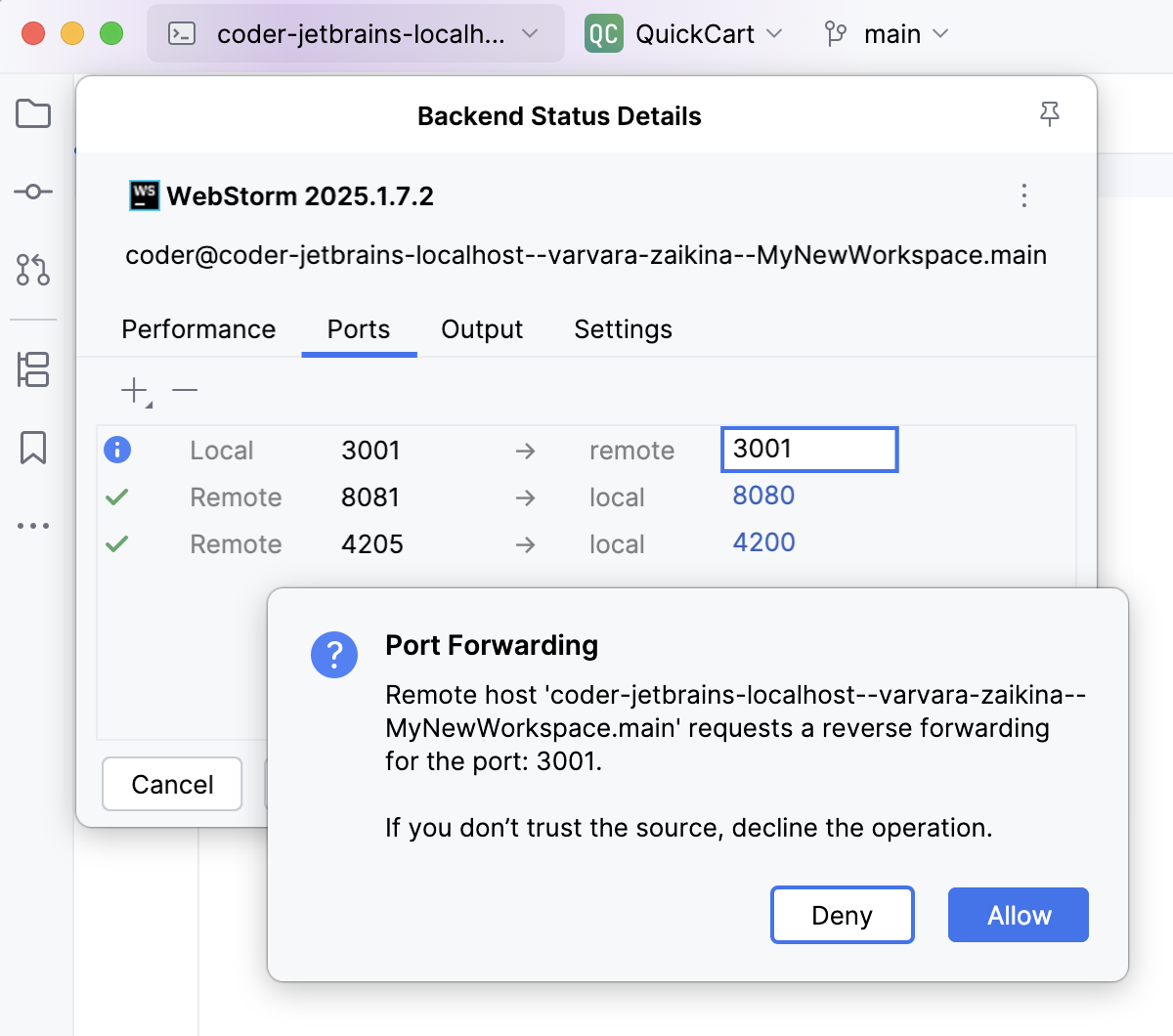Allow the reverse port forwarding request
The width and height of the screenshot is (1173, 1036).
coord(1019,915)
